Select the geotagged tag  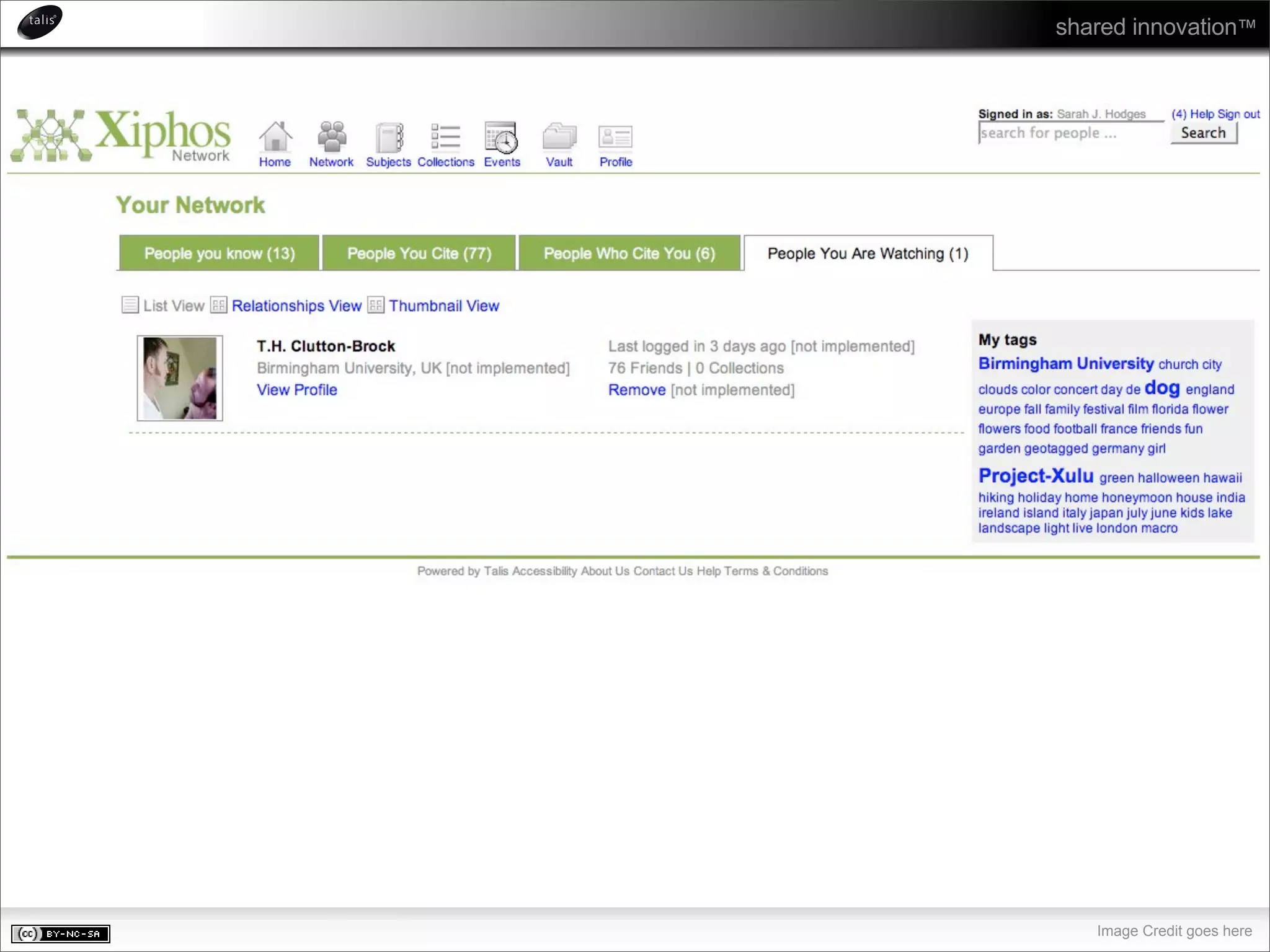click(1056, 448)
